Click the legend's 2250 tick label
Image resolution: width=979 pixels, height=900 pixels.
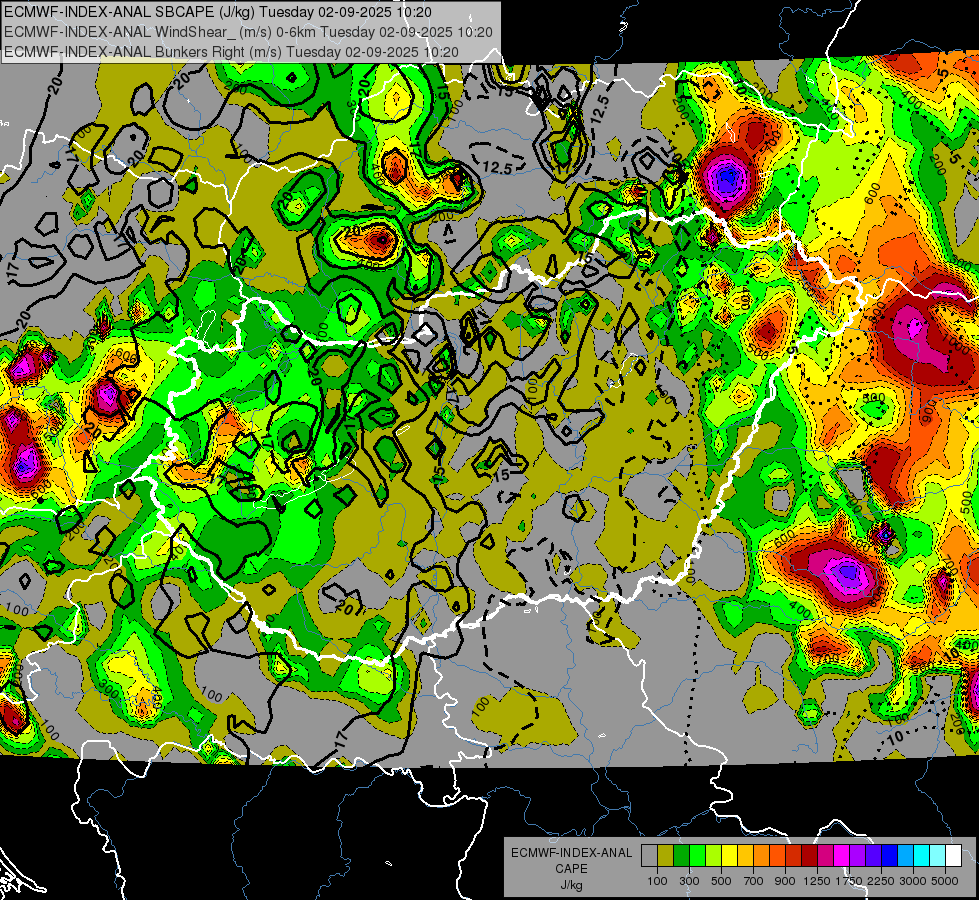click(x=881, y=881)
